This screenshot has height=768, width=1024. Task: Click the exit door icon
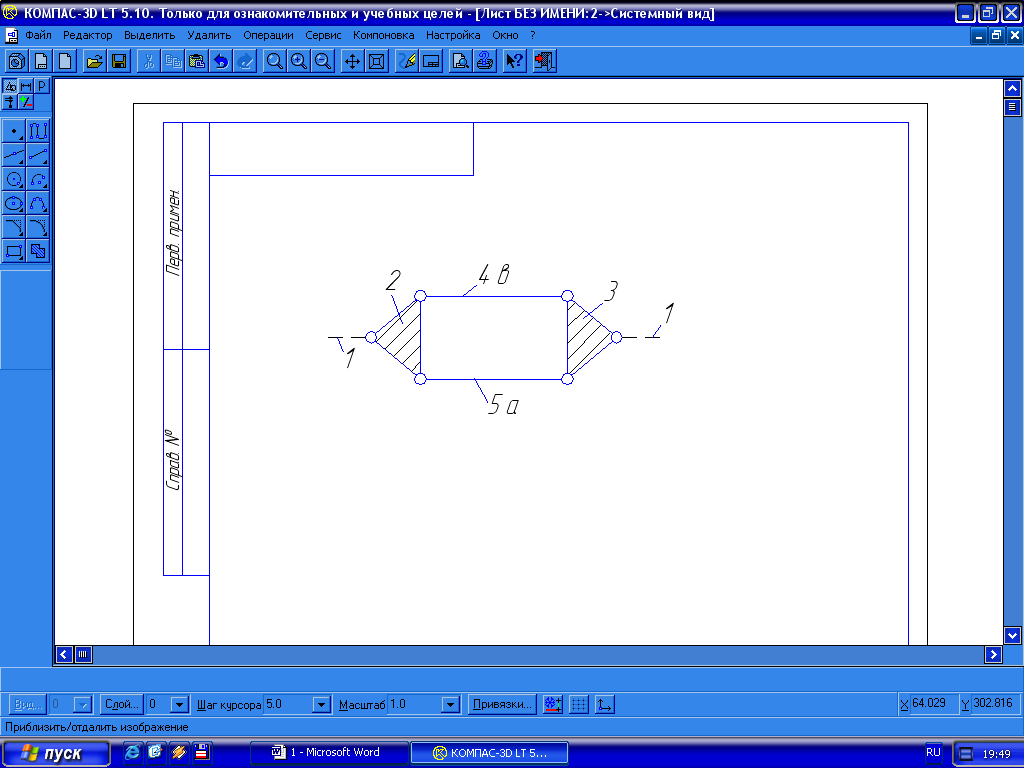[x=545, y=61]
